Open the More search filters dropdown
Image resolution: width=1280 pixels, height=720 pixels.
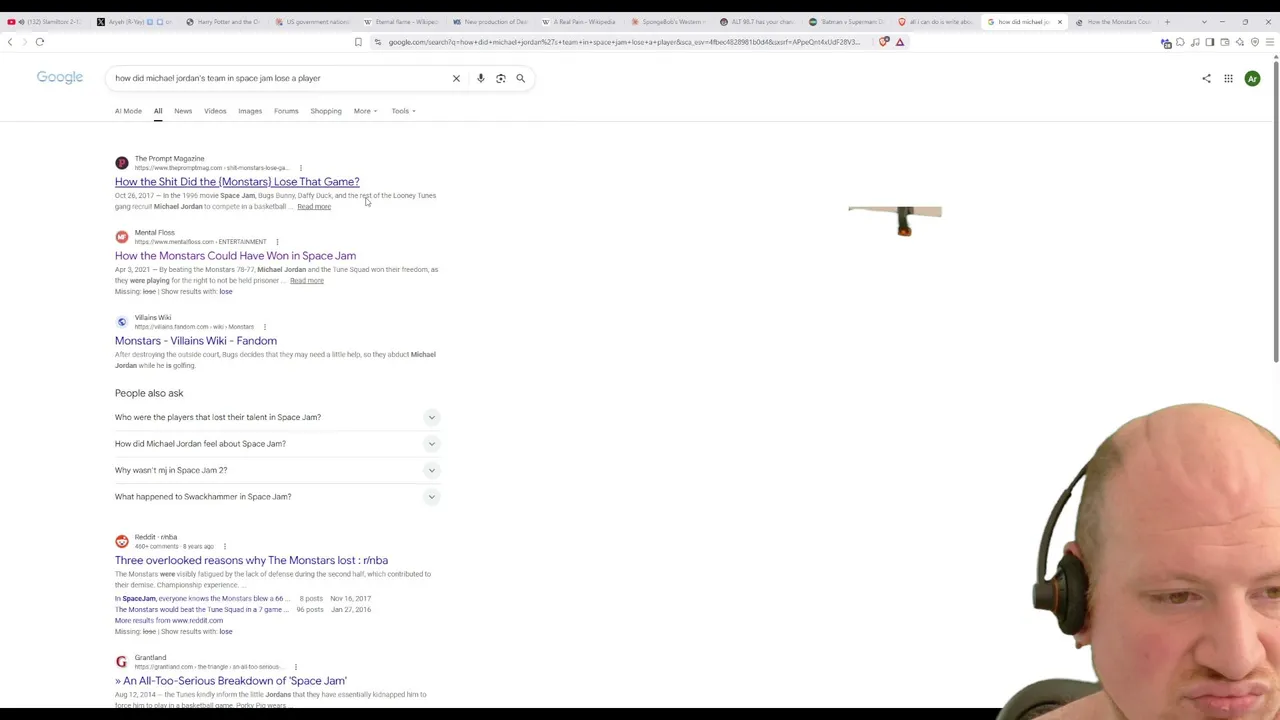coord(365,111)
